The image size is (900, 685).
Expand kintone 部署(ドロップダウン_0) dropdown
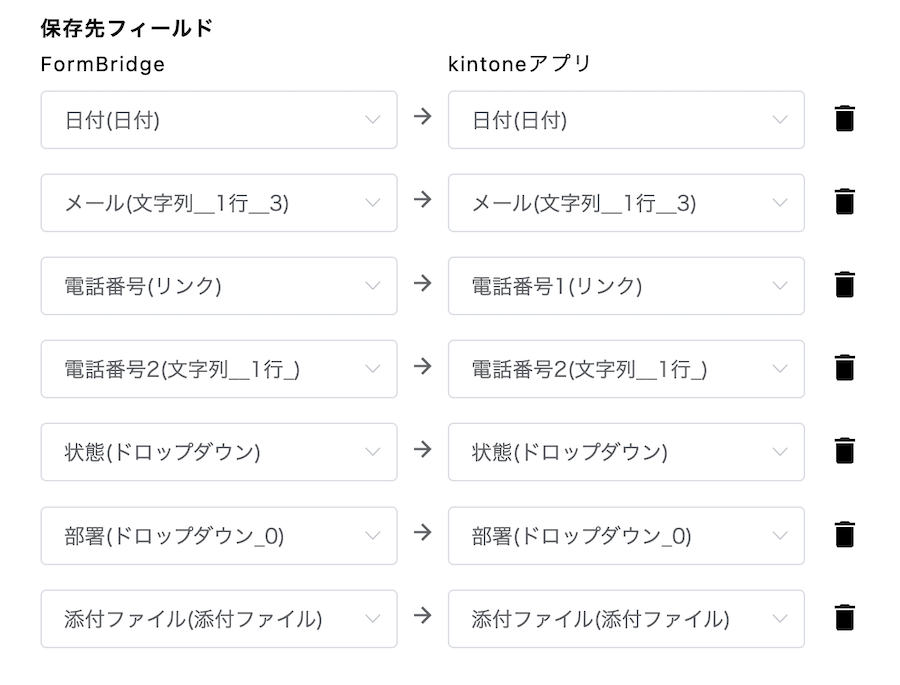point(626,536)
